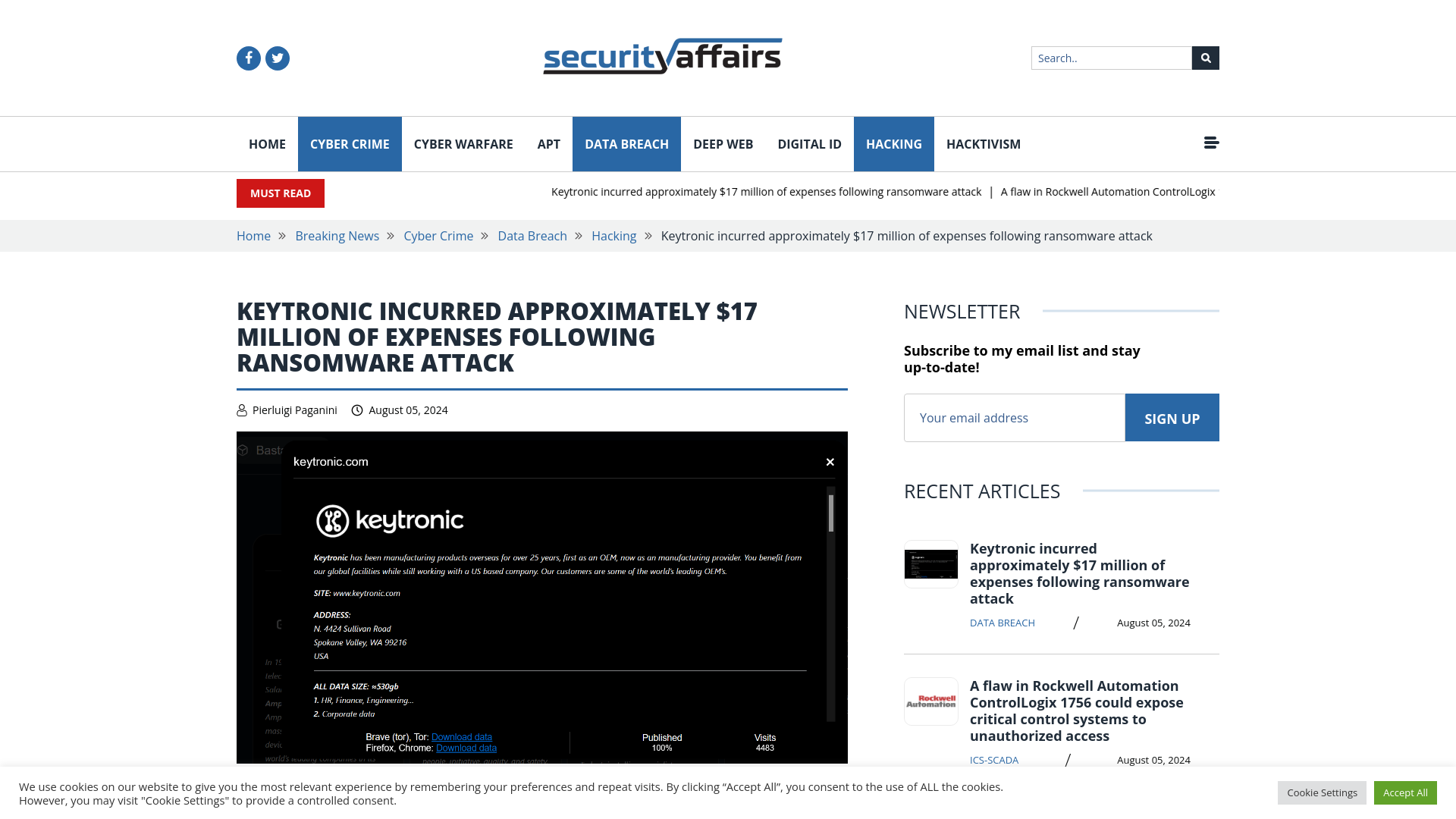Image resolution: width=1456 pixels, height=819 pixels.
Task: Expand the breadcrumb Hacking dropdown
Action: coord(614,235)
